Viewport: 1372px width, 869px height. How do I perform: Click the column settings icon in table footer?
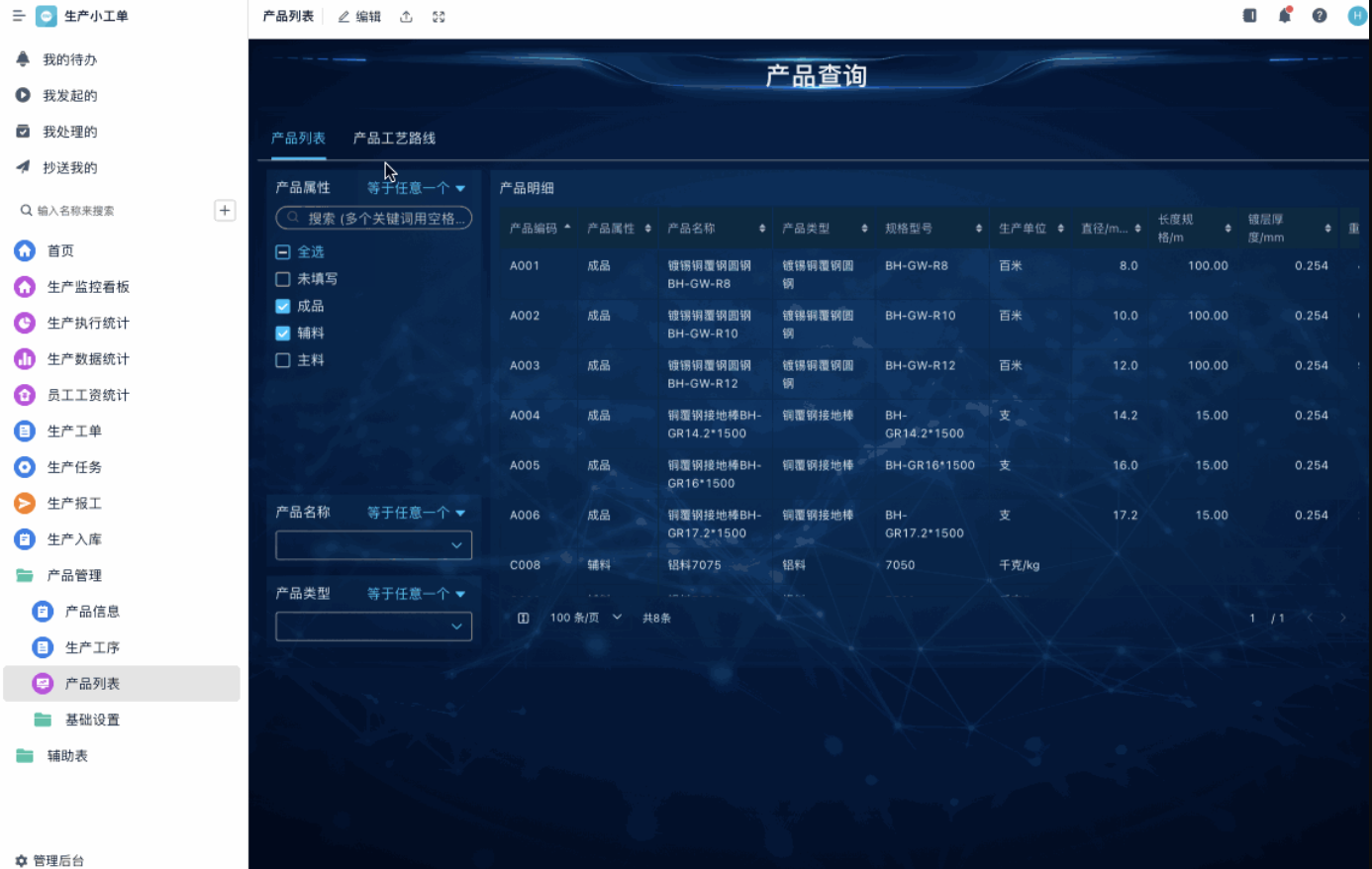click(x=524, y=618)
